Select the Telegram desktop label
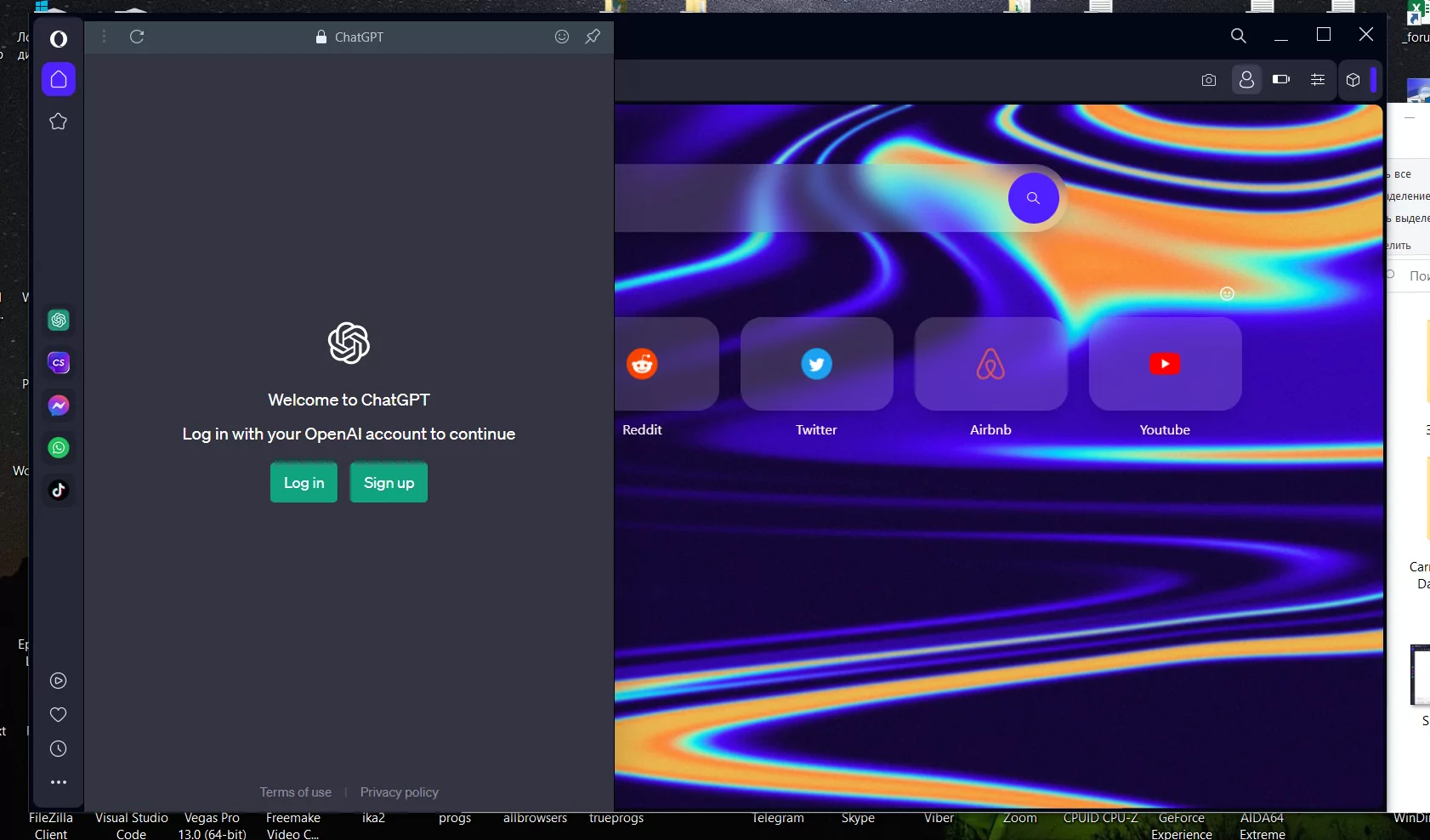Screen dimensions: 1430x840 777,818
